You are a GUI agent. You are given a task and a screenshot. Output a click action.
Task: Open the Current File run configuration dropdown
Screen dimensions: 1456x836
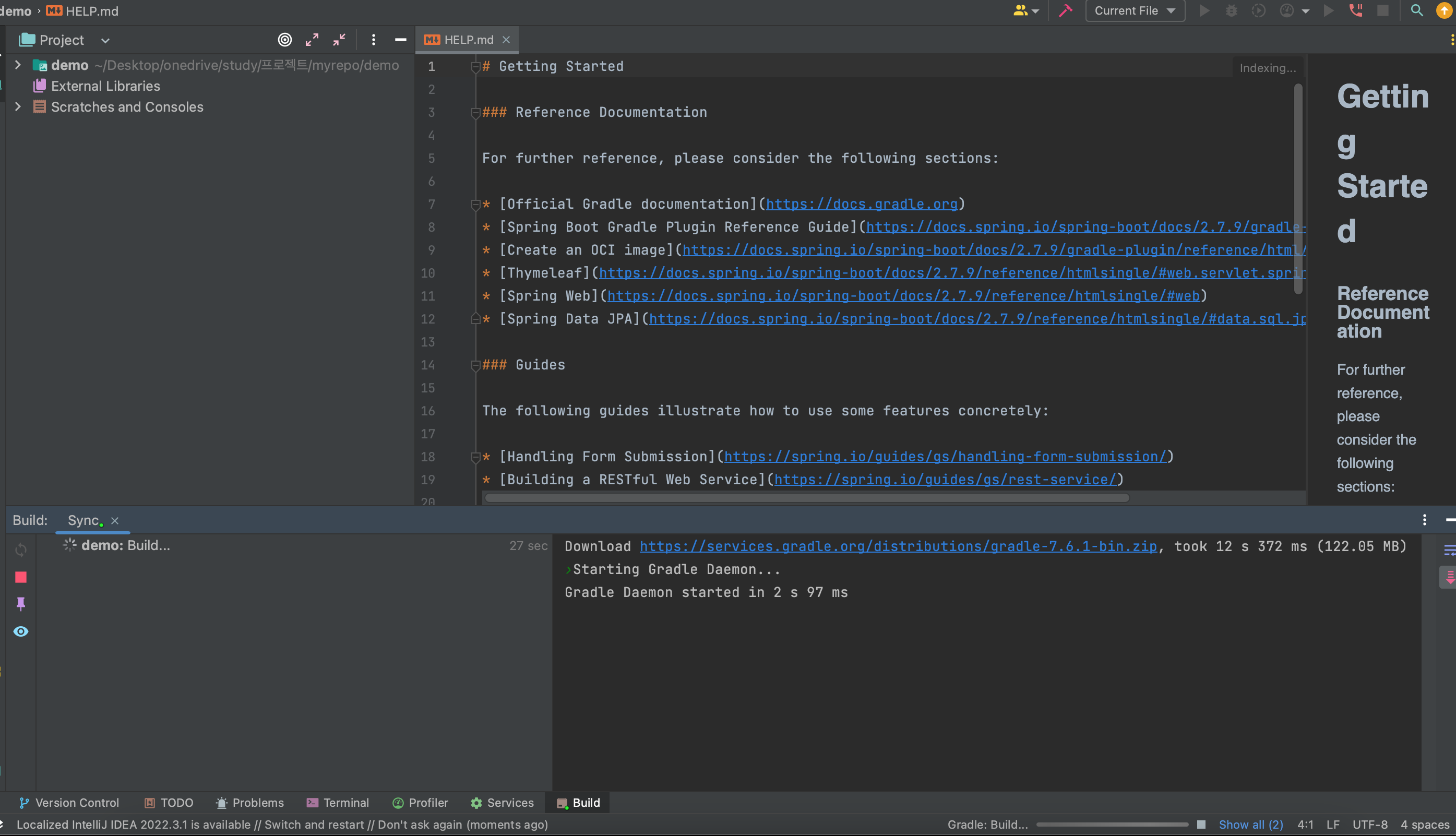[1135, 11]
